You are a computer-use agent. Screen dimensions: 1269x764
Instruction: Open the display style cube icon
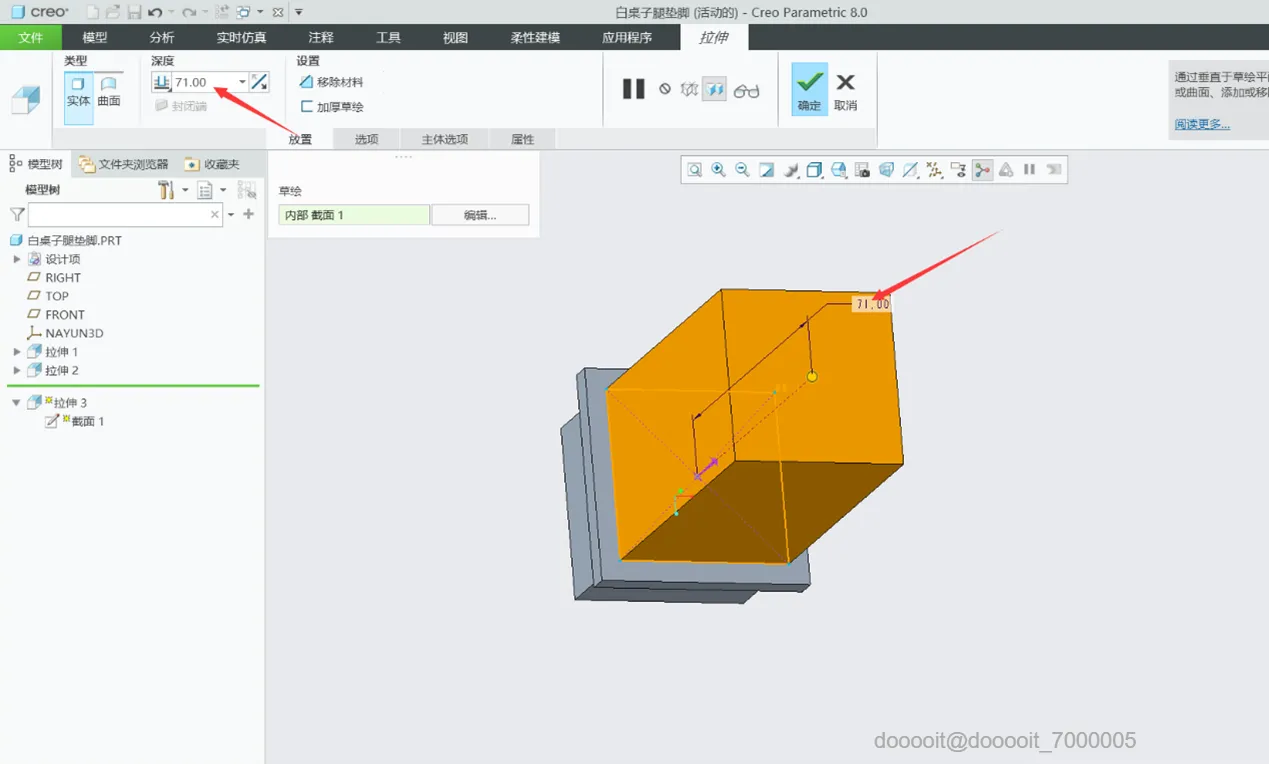(x=814, y=170)
